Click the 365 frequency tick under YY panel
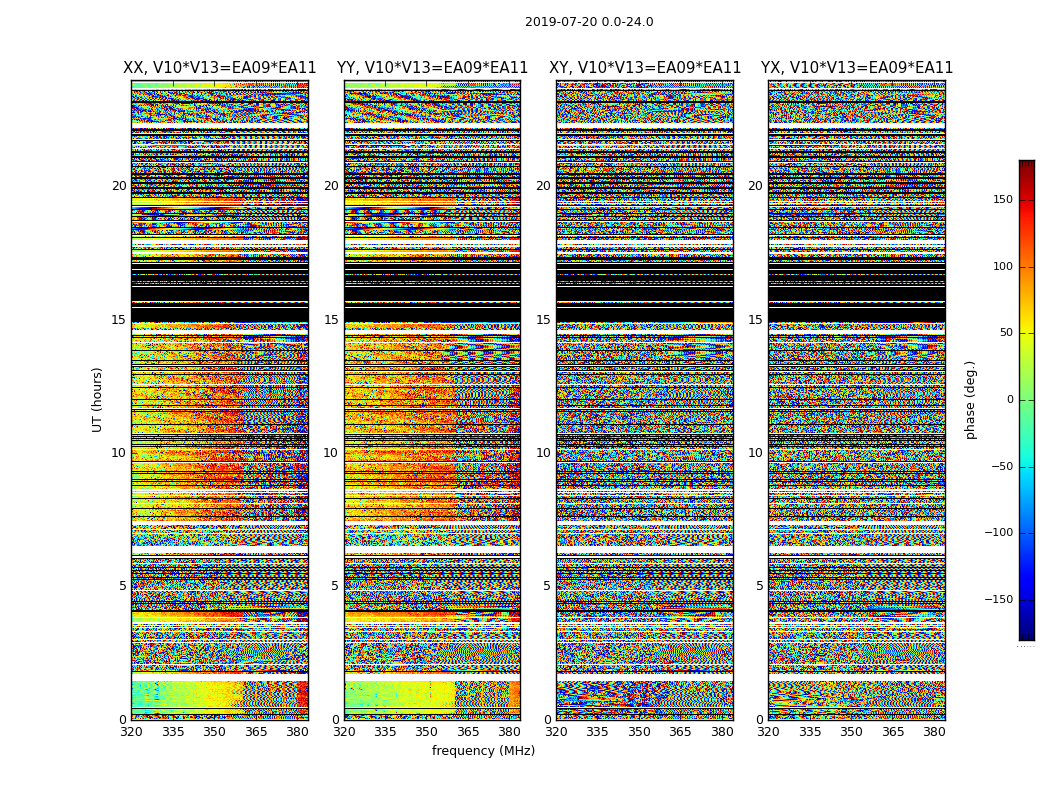The height and width of the screenshot is (800, 1050). pos(469,732)
